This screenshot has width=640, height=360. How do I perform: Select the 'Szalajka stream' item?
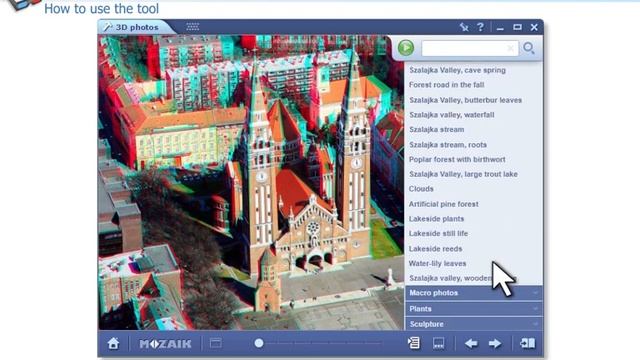436,129
